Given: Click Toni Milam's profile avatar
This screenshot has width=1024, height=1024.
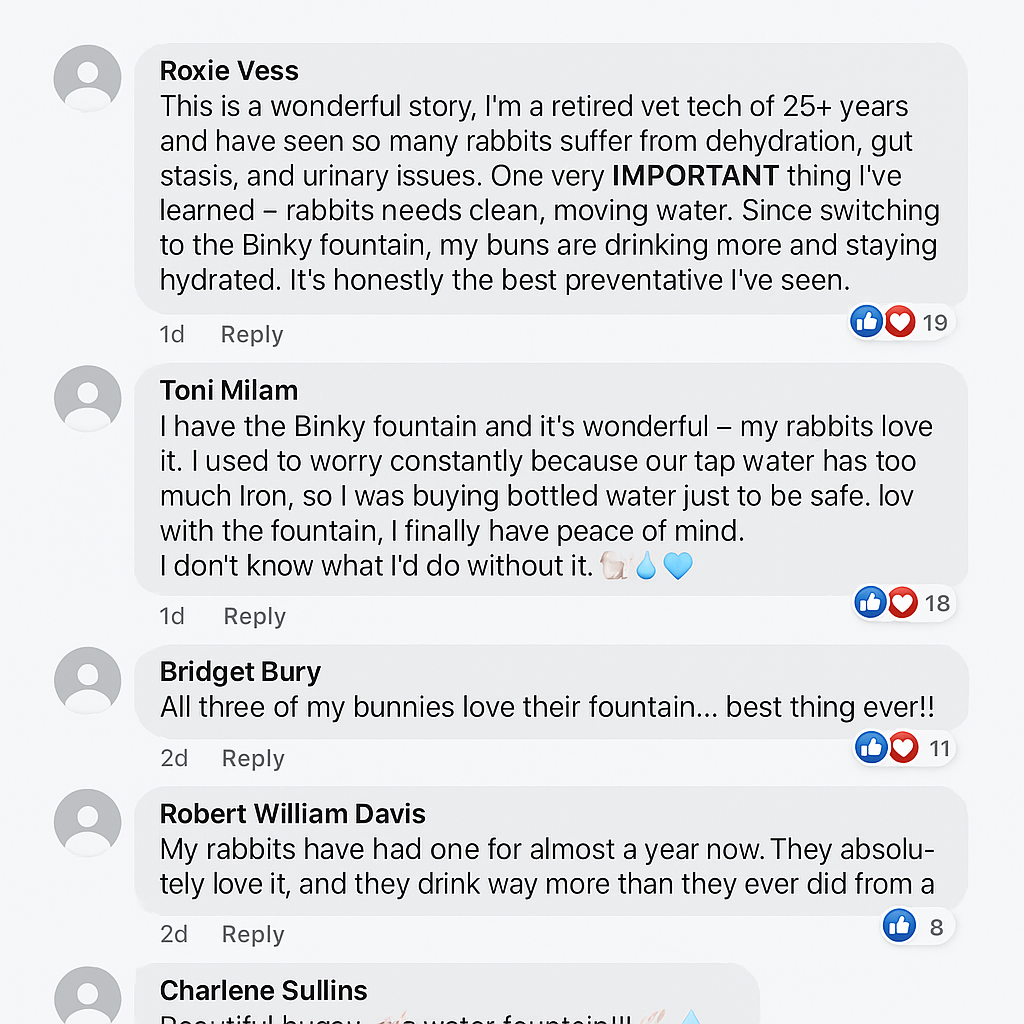Looking at the screenshot, I should [x=87, y=398].
